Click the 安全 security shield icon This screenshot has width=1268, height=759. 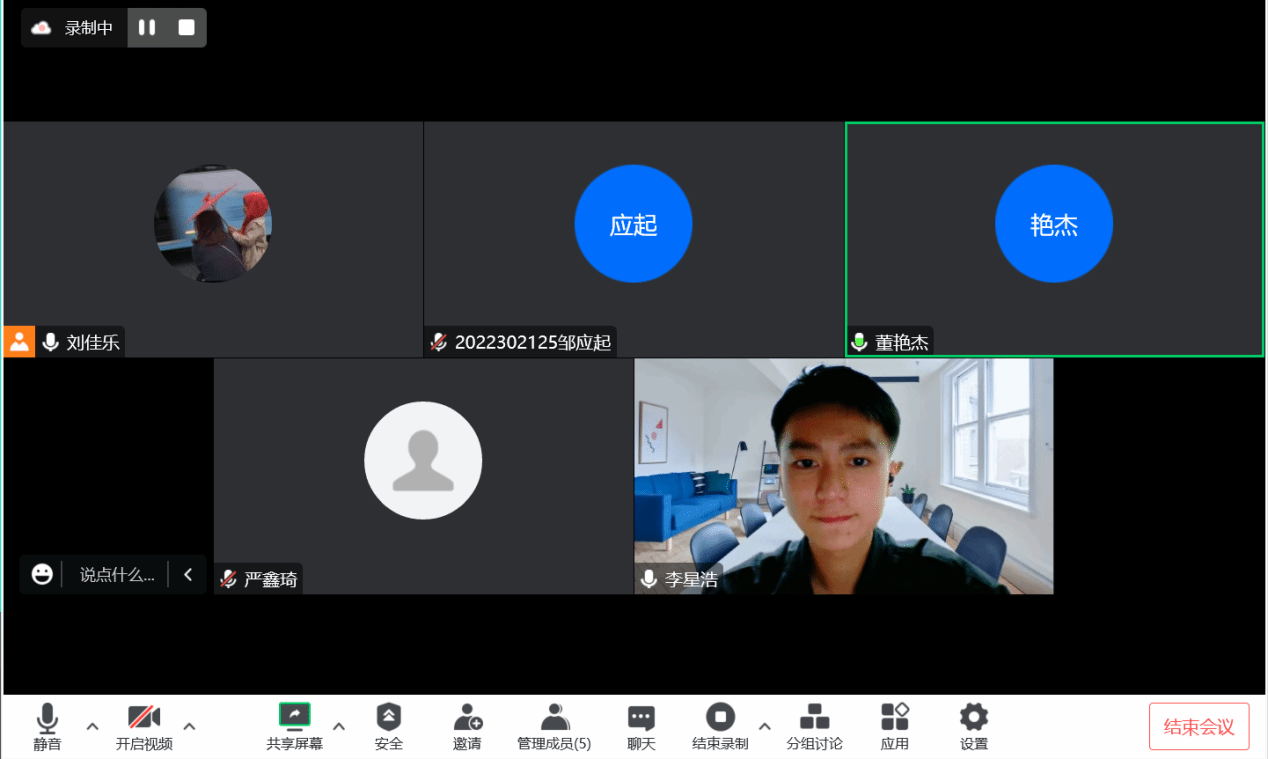click(x=388, y=718)
